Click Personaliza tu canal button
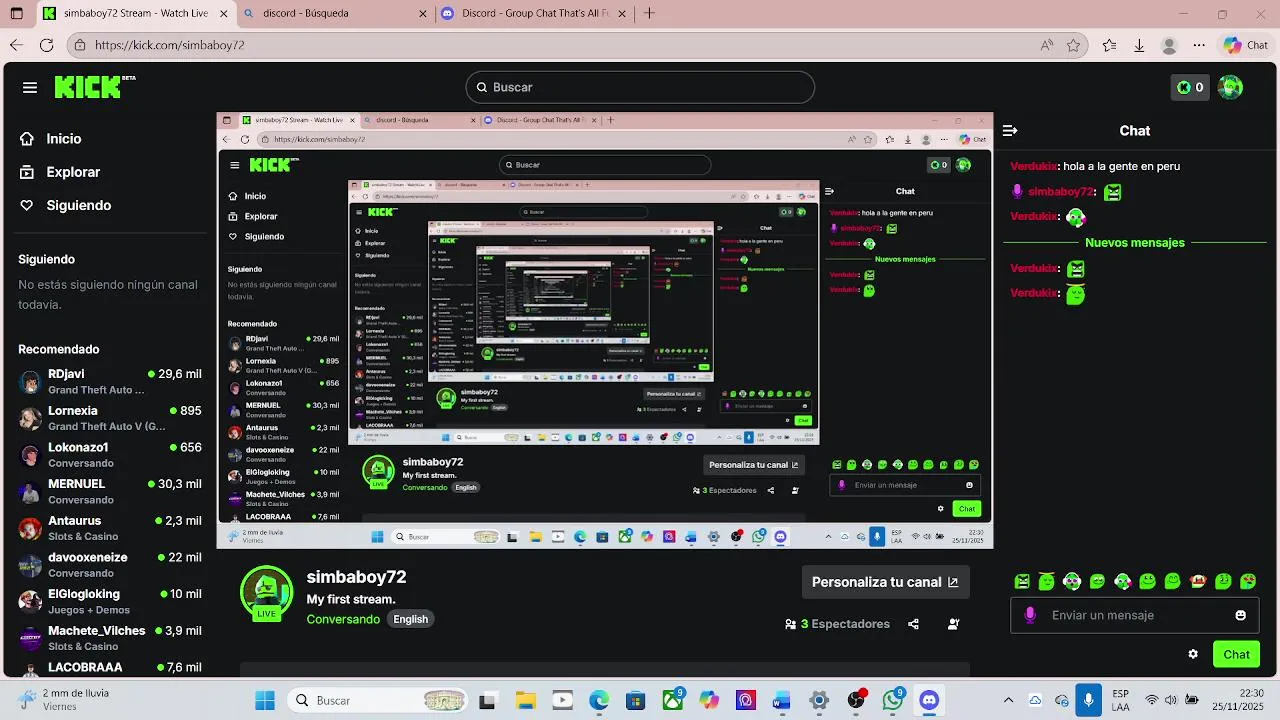This screenshot has height=720, width=1280. [x=885, y=582]
